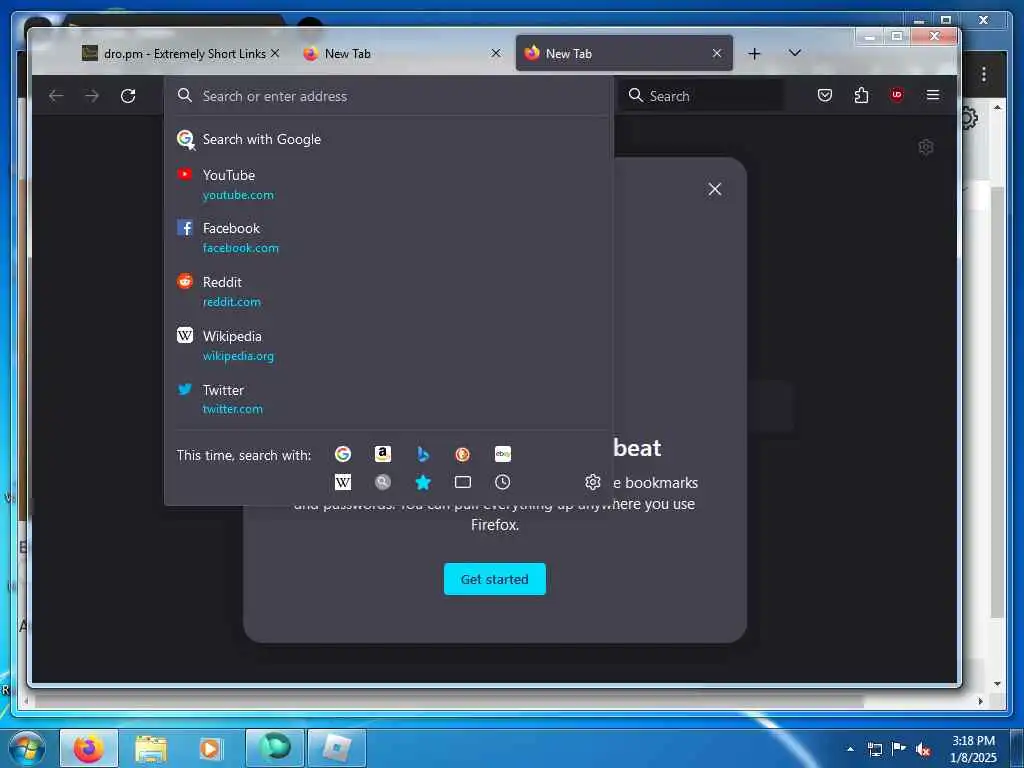Open the Wikipedia suggestion
The image size is (1024, 768).
[x=389, y=345]
